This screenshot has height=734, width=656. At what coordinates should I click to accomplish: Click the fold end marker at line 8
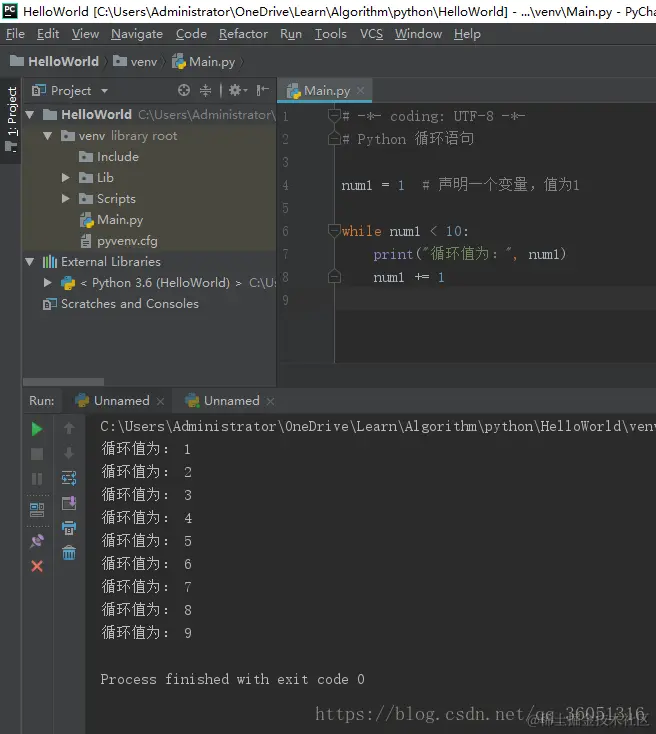(334, 277)
